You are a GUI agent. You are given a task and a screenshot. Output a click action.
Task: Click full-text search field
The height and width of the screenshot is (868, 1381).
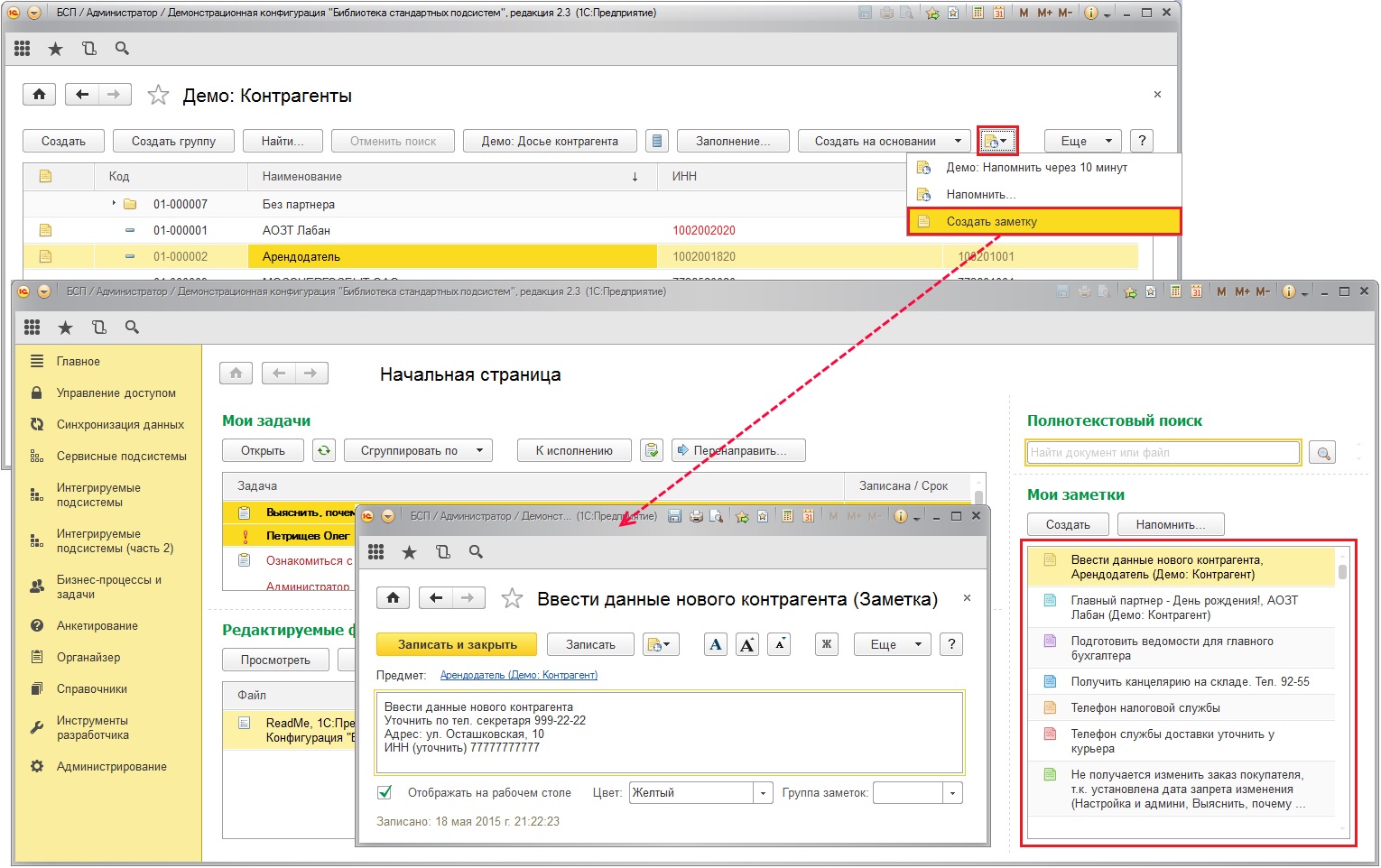tap(1163, 452)
